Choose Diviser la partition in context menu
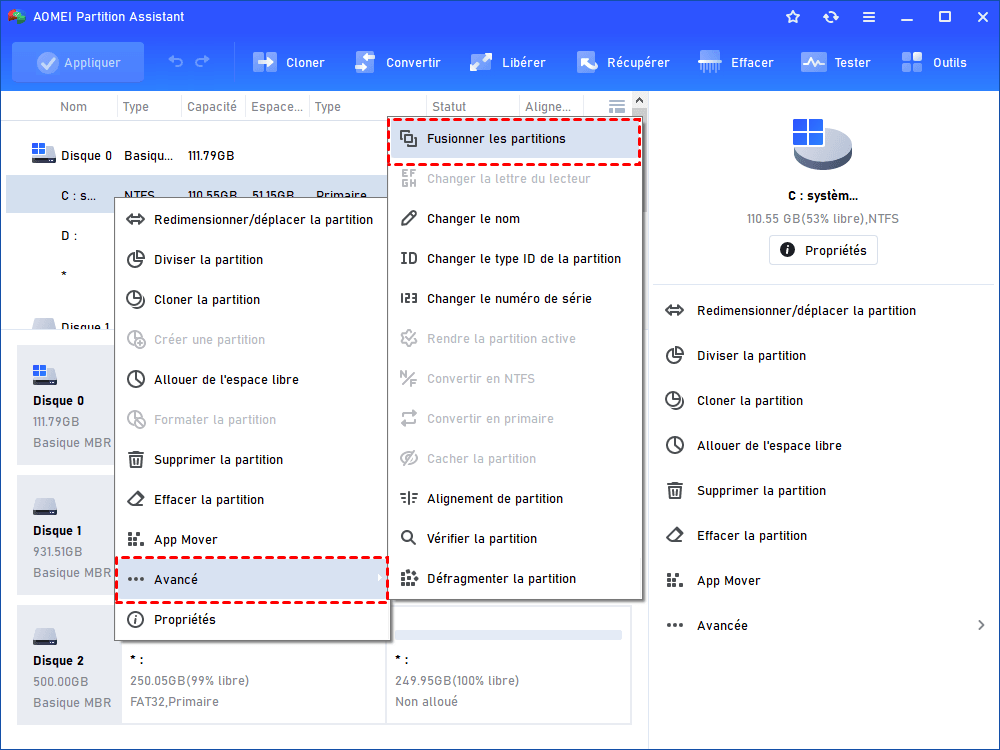1000x750 pixels. pos(251,260)
